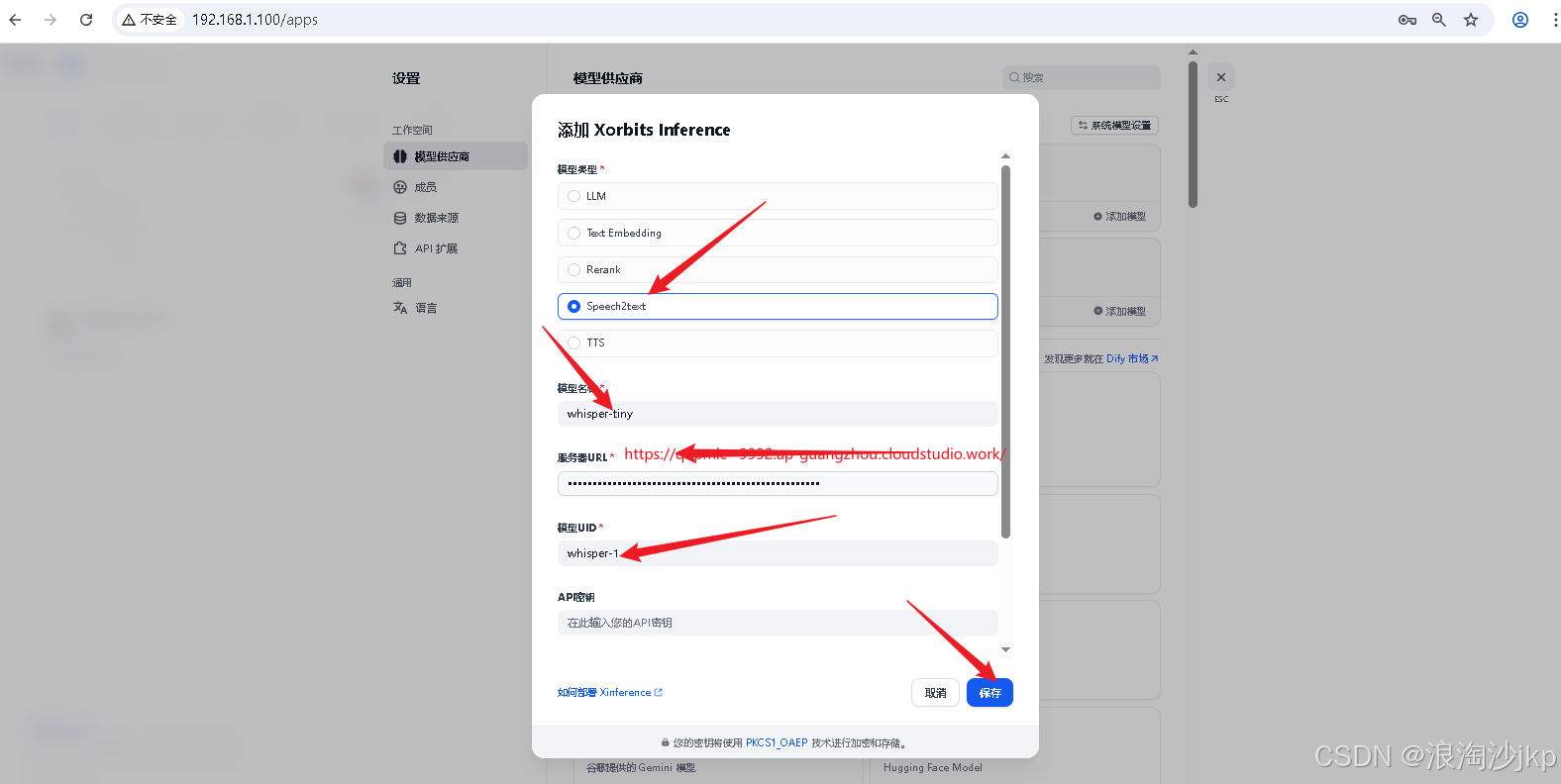Click the external-link icon beside Xinference
This screenshot has width=1561, height=784.
(x=659, y=693)
